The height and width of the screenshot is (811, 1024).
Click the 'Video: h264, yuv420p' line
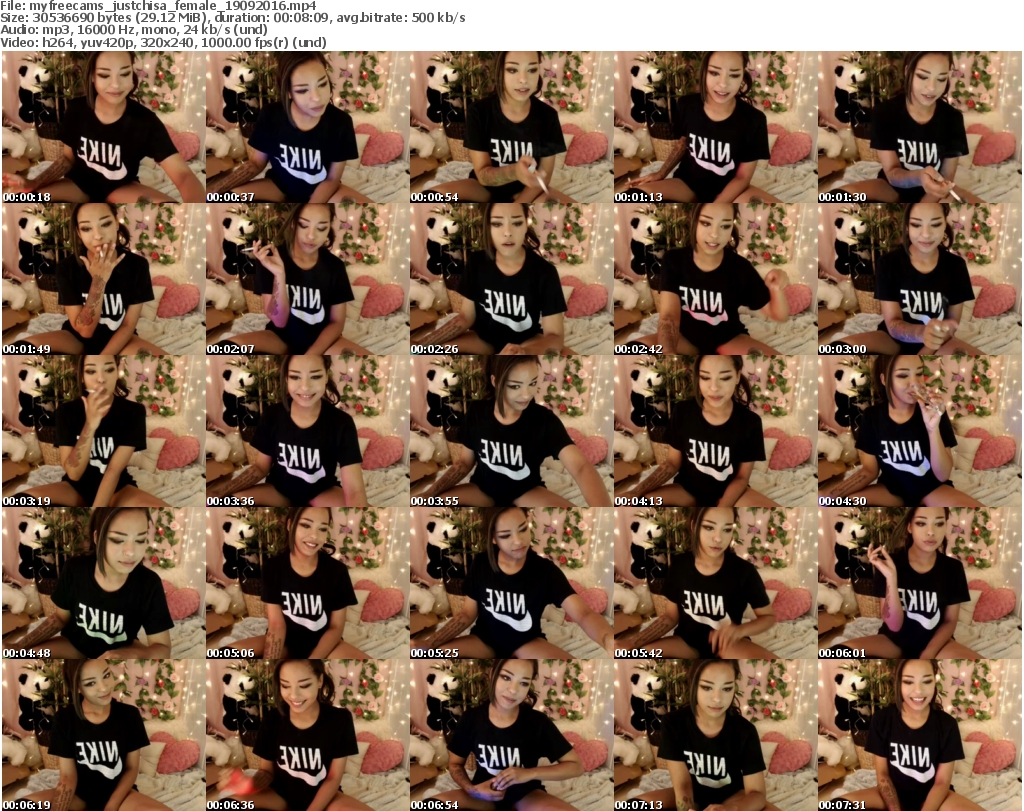[x=163, y=42]
